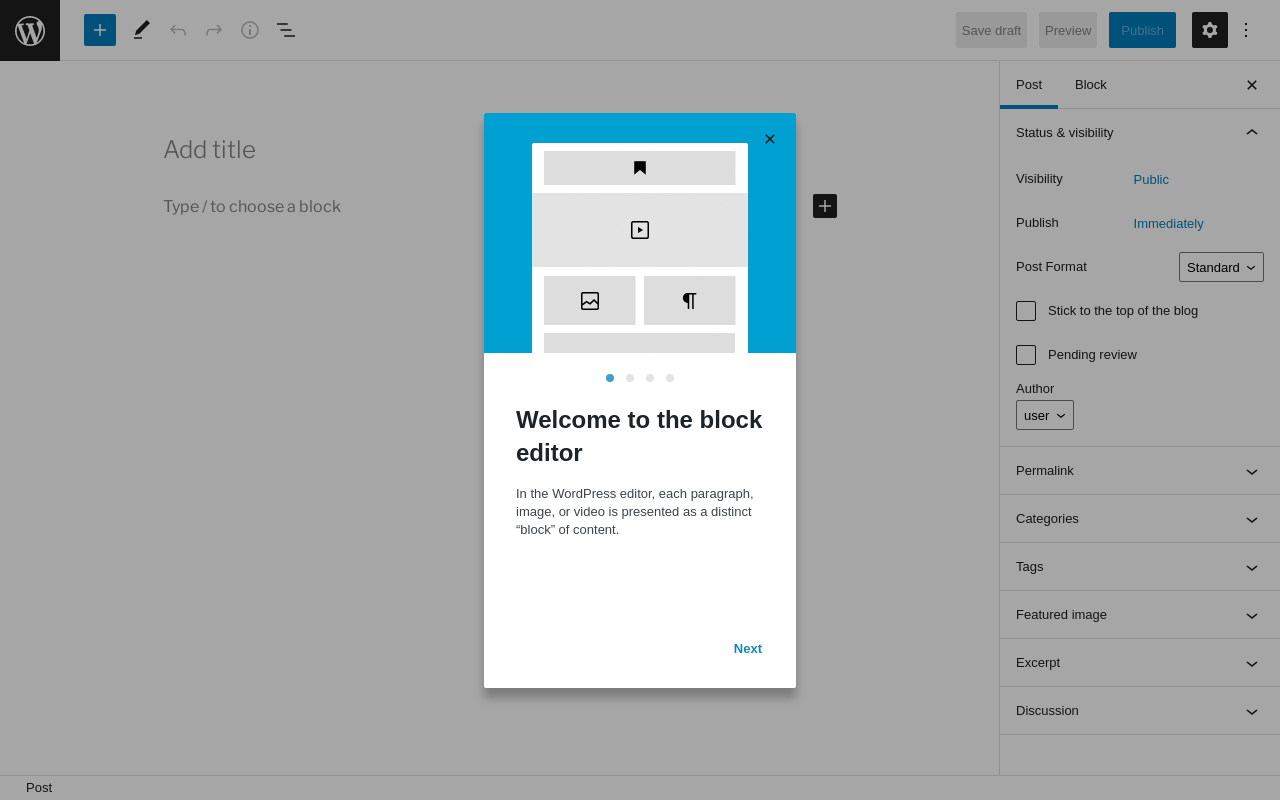Viewport: 1280px width, 800px height.
Task: Click the Preview button
Action: 1068,30
